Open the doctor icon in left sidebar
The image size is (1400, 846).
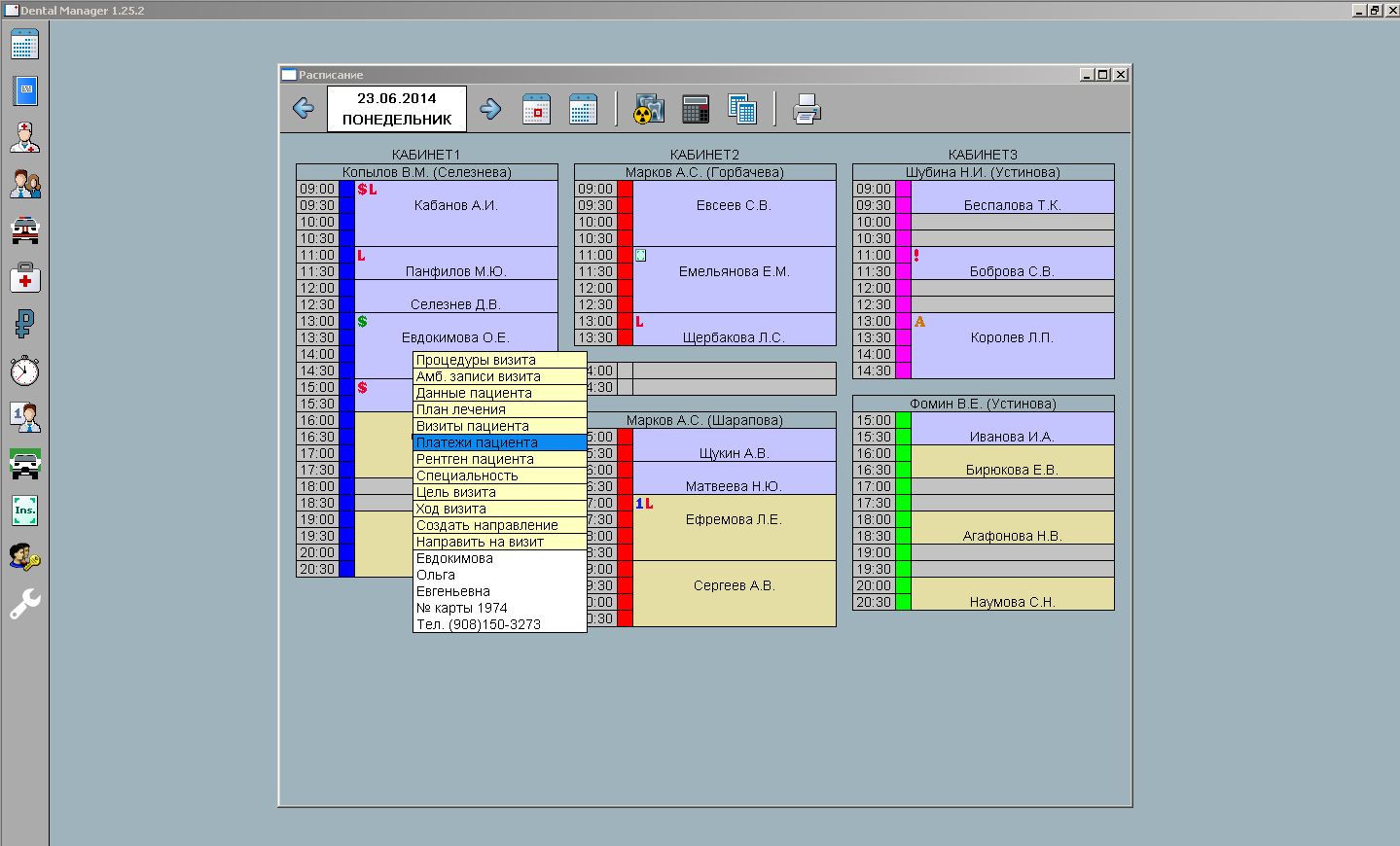(25, 137)
